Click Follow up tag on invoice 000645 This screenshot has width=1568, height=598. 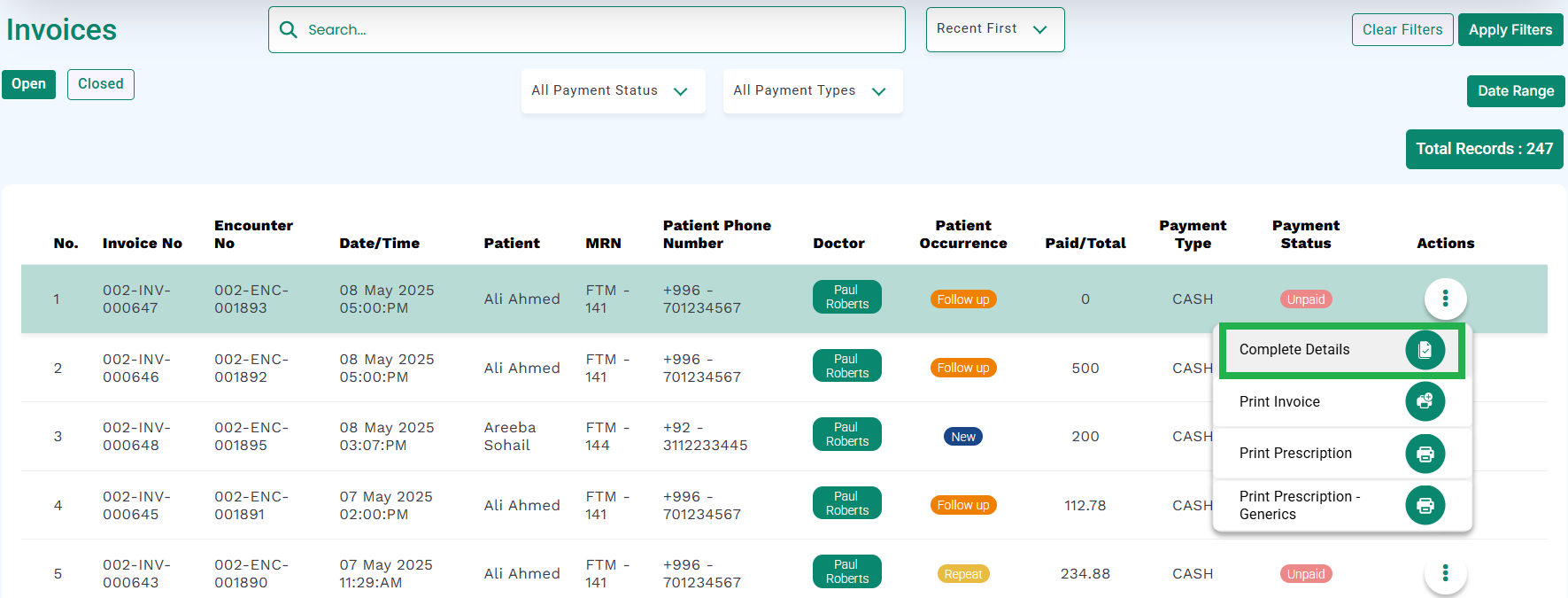coord(963,505)
